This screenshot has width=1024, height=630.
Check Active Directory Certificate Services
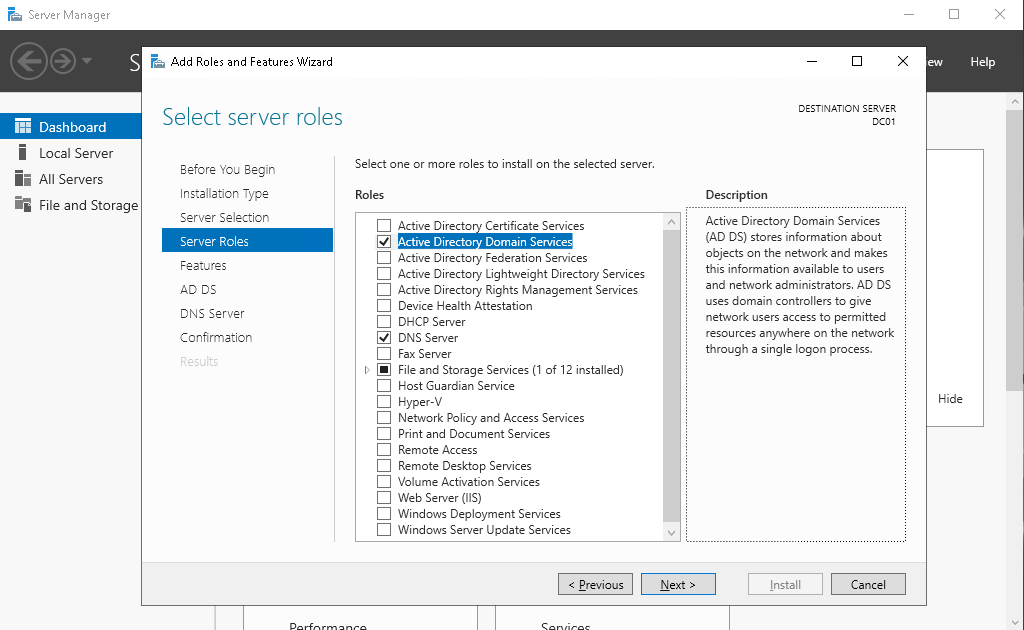(384, 226)
